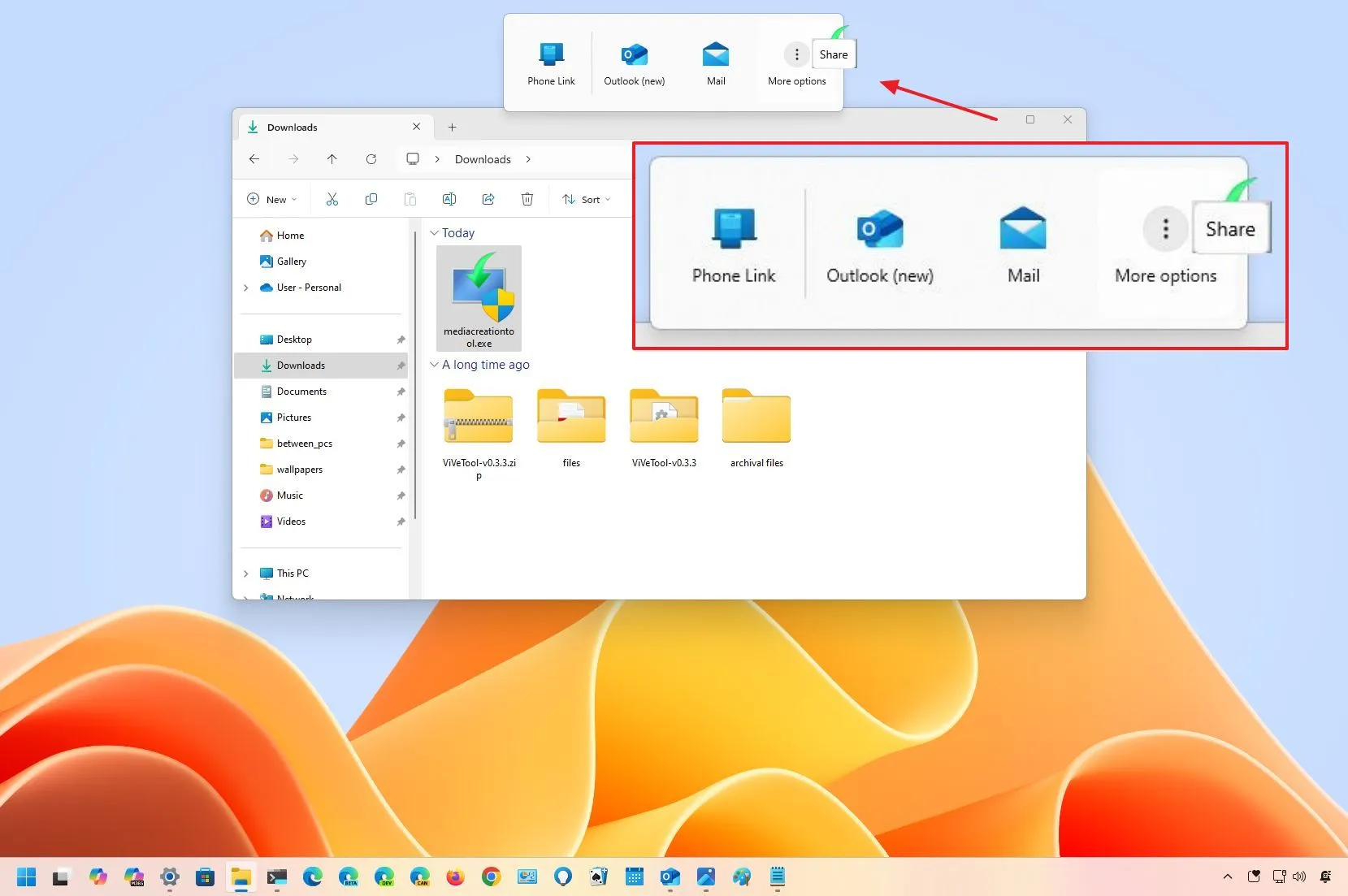The image size is (1348, 896).
Task: Copy the file using the Copy toolbar icon
Action: pyautogui.click(x=371, y=199)
